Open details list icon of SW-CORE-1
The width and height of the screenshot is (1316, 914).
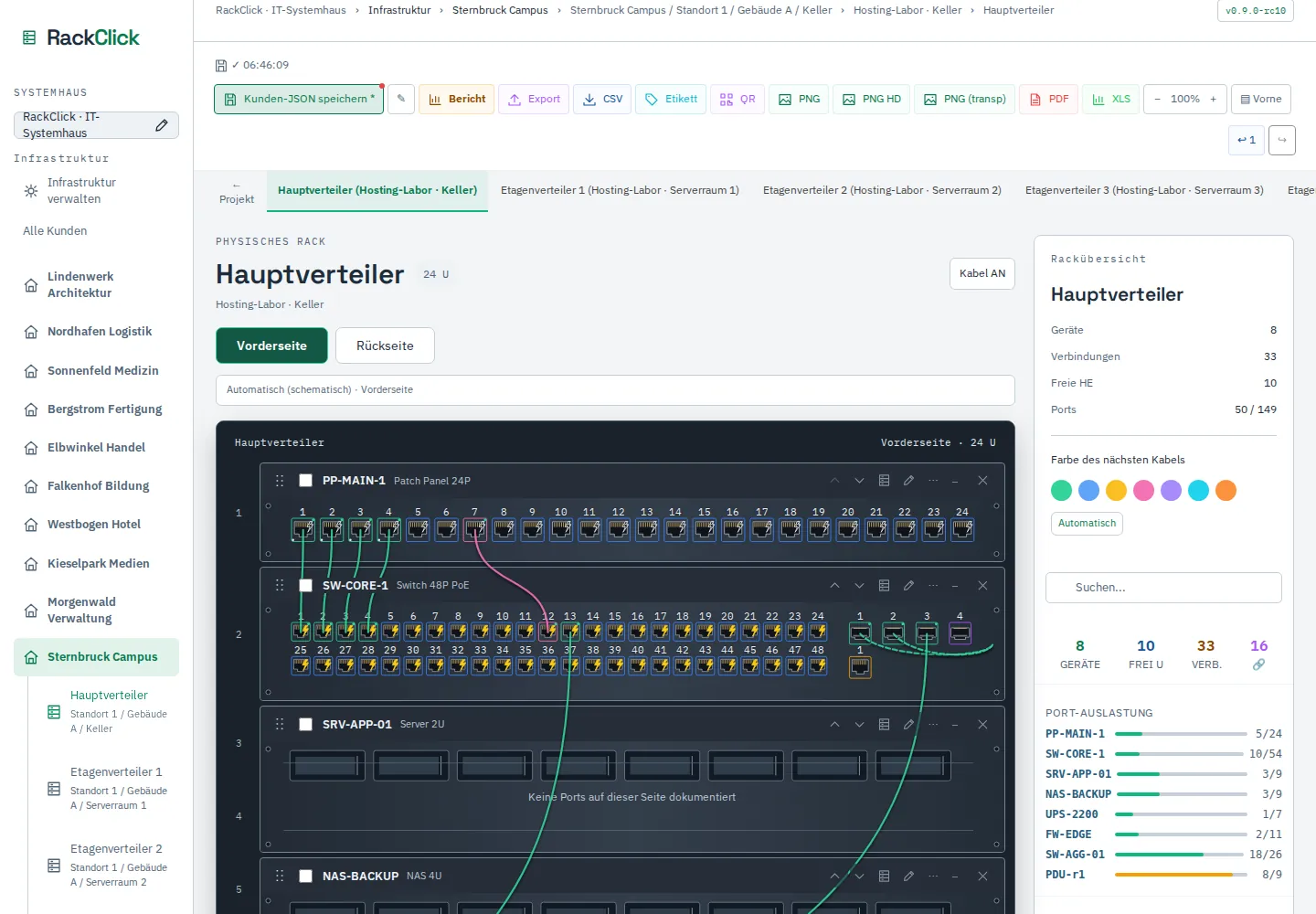884,586
